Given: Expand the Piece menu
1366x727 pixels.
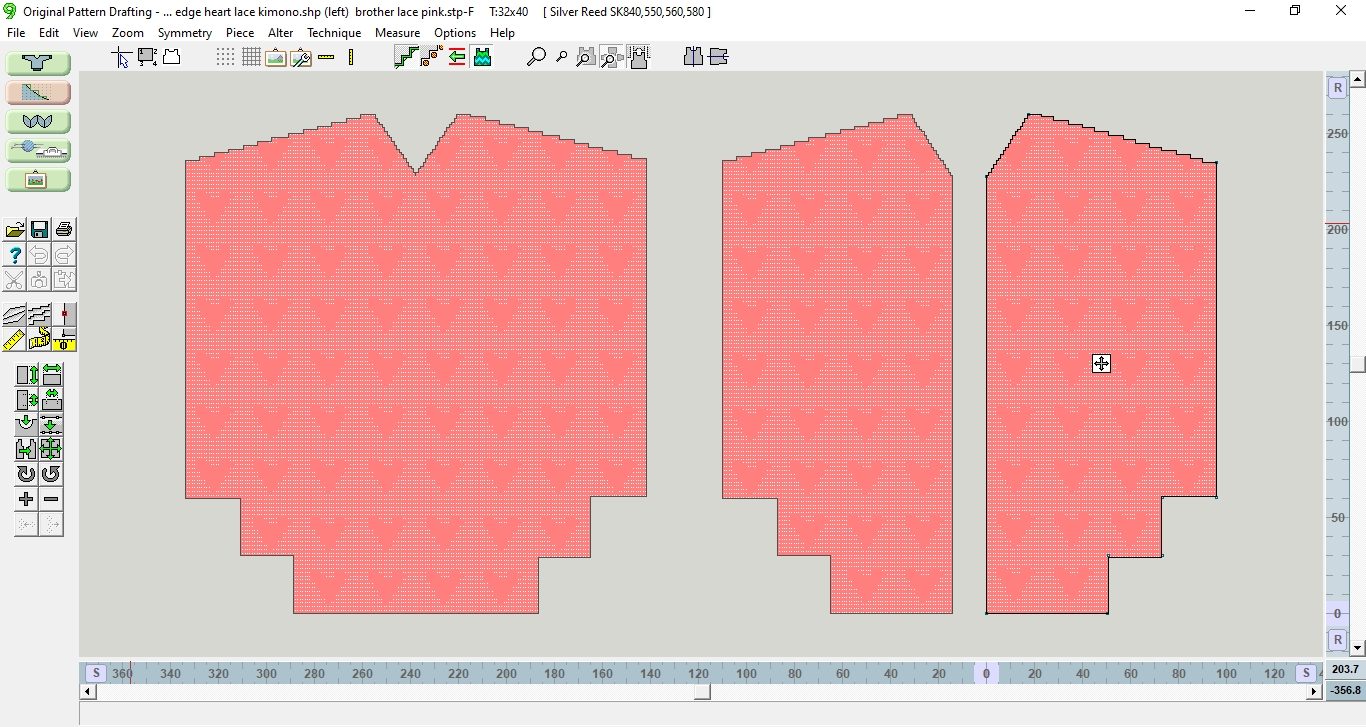Looking at the screenshot, I should coord(240,33).
